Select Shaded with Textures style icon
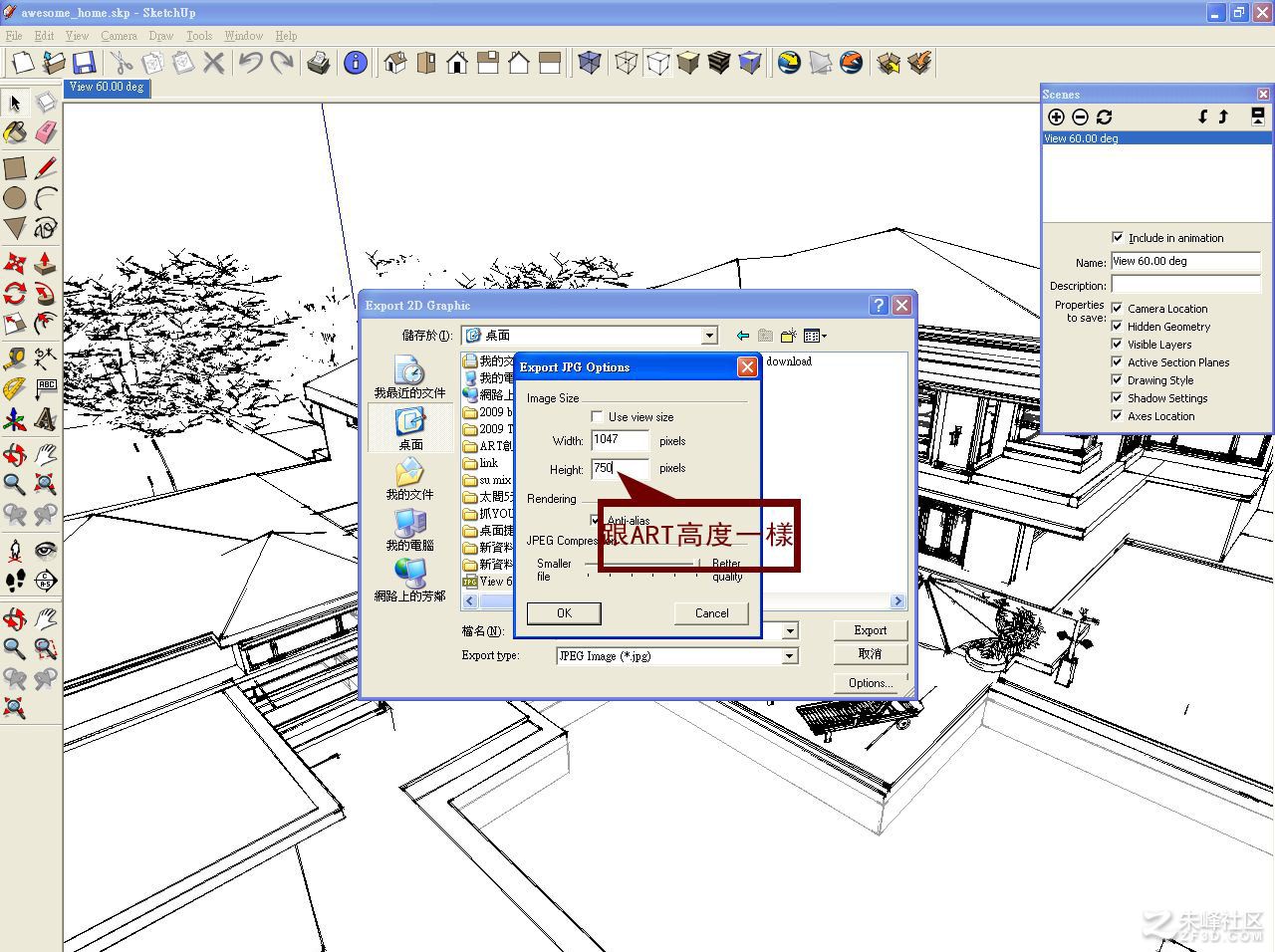 point(719,63)
